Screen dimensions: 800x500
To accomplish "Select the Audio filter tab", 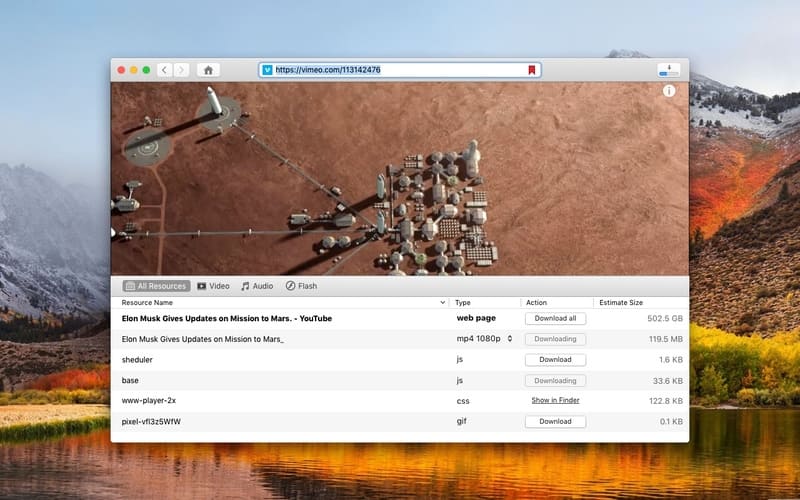I will [256, 286].
